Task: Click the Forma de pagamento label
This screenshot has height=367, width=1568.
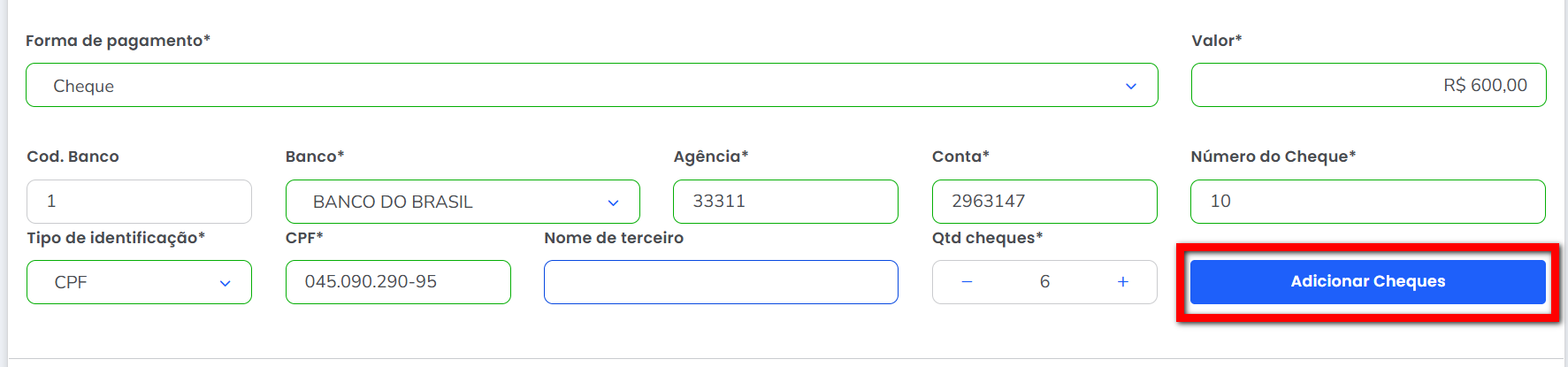Action: (118, 41)
